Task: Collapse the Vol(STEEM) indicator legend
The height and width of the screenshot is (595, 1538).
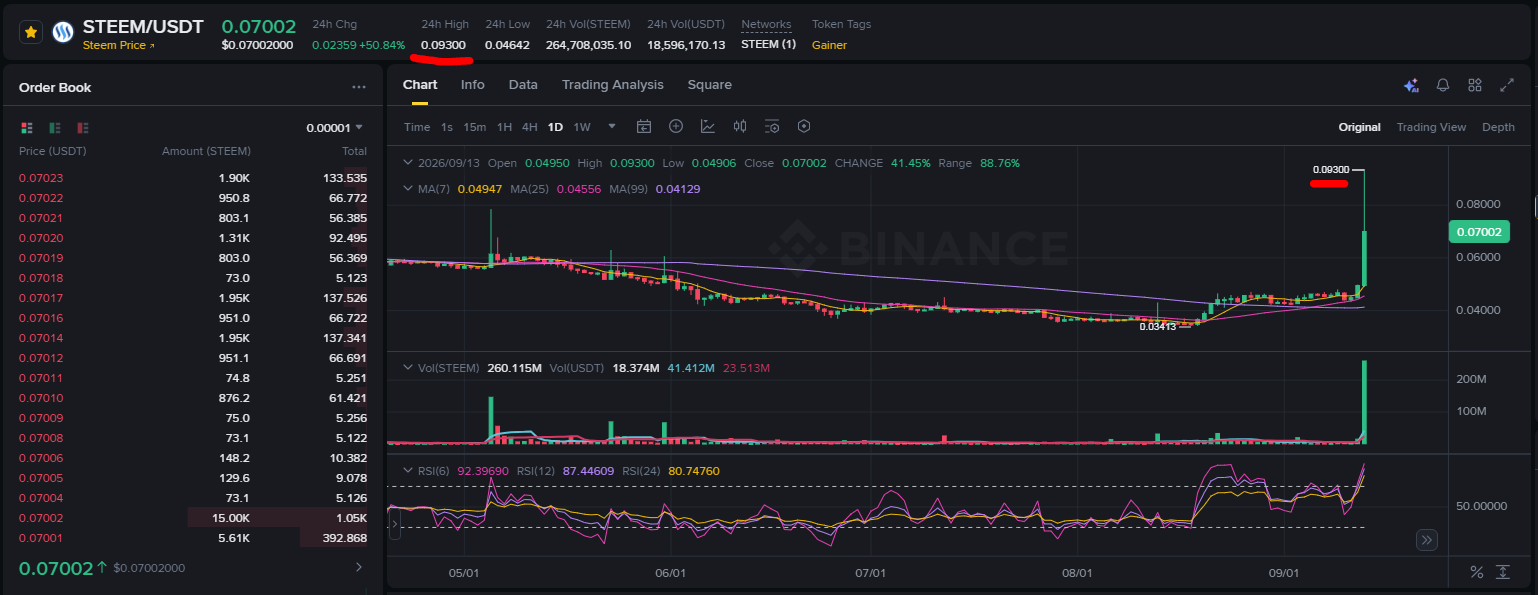Action: [x=406, y=368]
